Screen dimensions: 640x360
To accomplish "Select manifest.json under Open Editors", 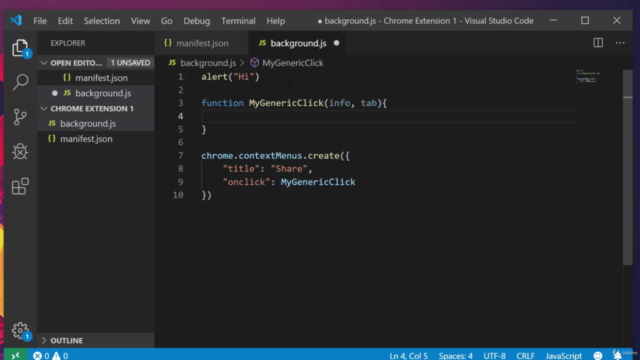I will tap(96, 78).
